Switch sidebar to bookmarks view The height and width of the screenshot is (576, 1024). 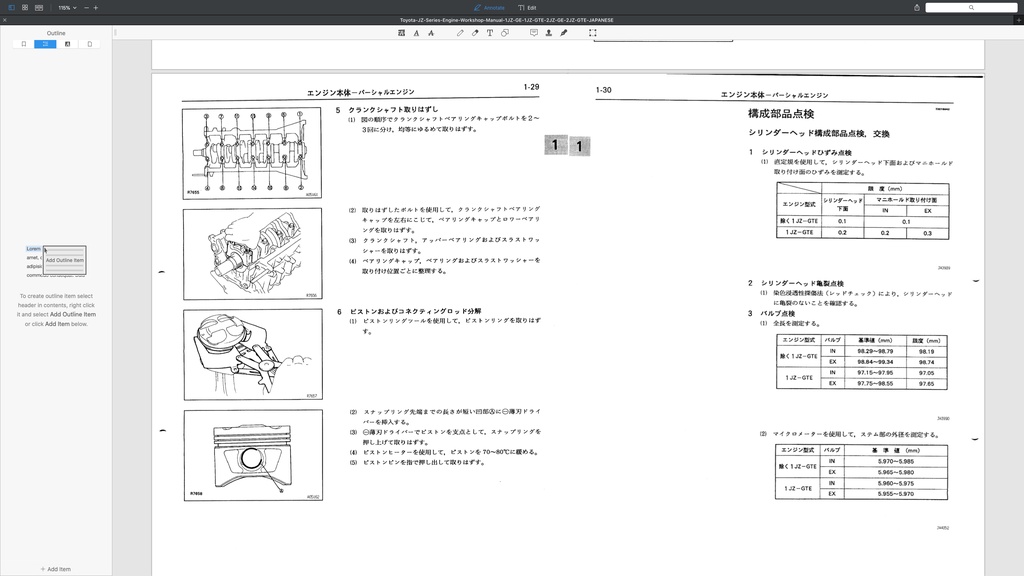pos(24,43)
